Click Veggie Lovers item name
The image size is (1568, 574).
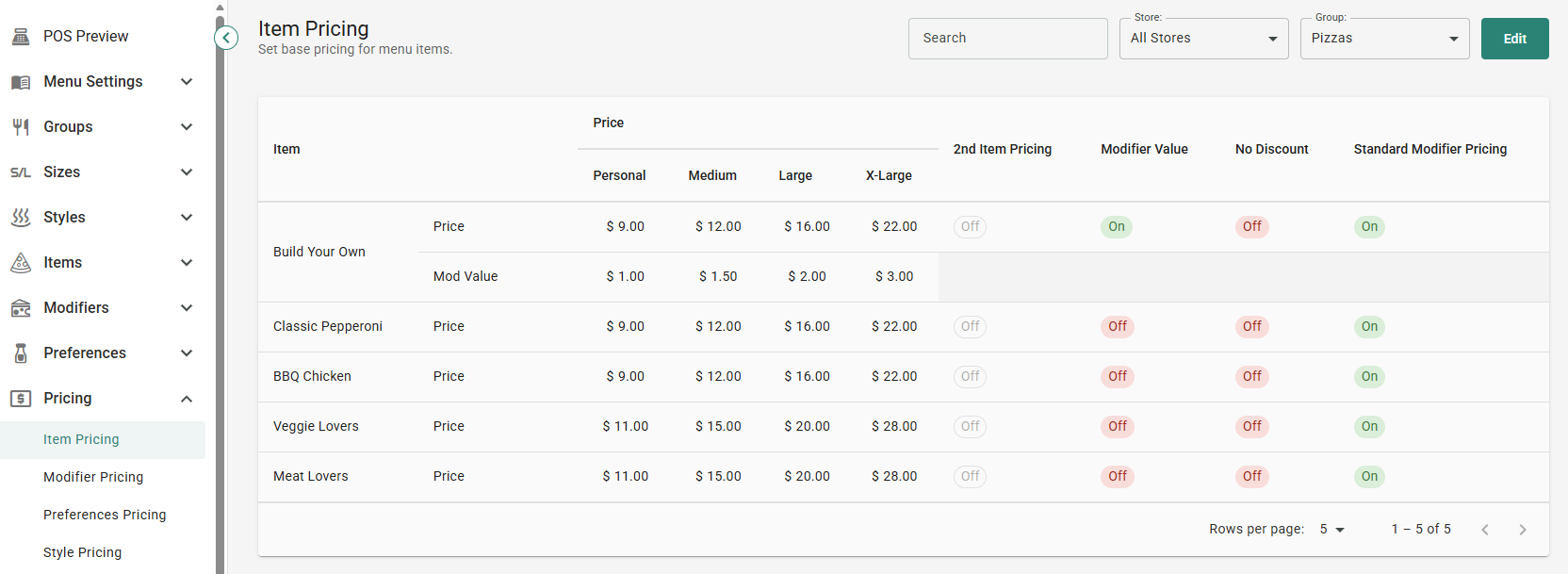316,426
